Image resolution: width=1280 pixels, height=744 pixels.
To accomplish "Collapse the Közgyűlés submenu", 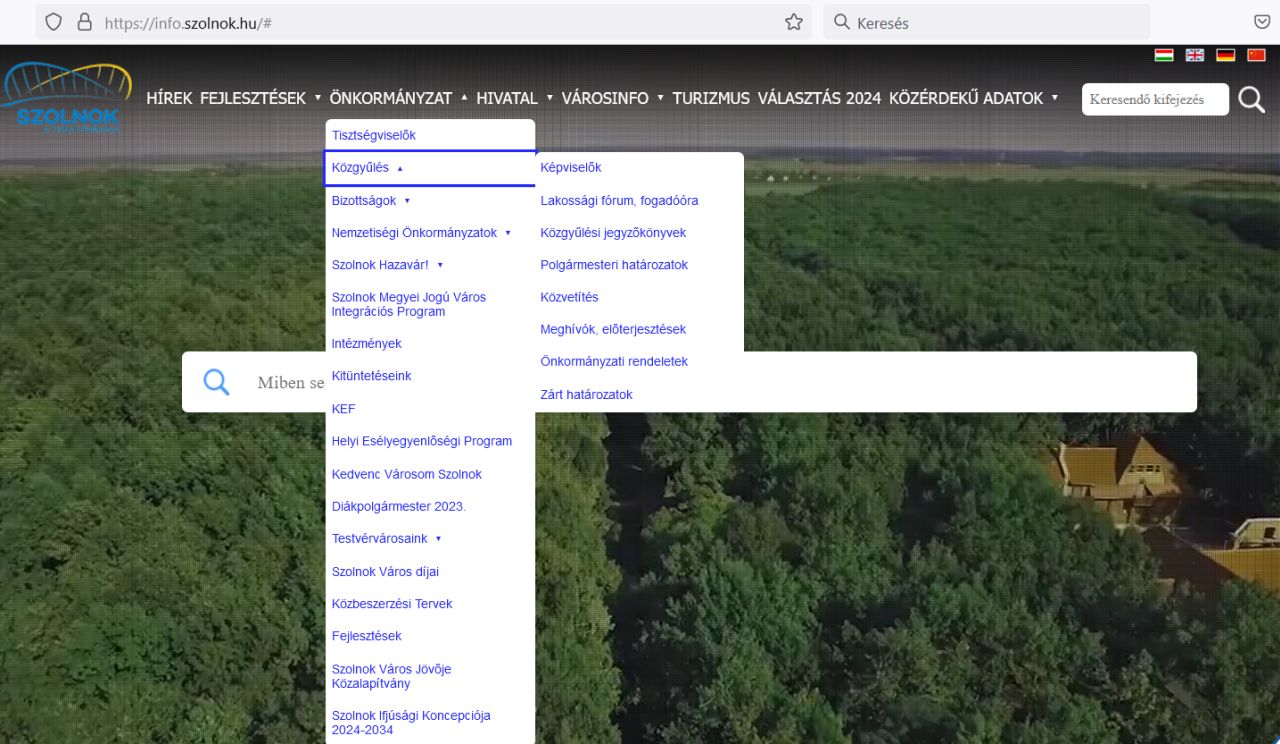I will pyautogui.click(x=430, y=168).
